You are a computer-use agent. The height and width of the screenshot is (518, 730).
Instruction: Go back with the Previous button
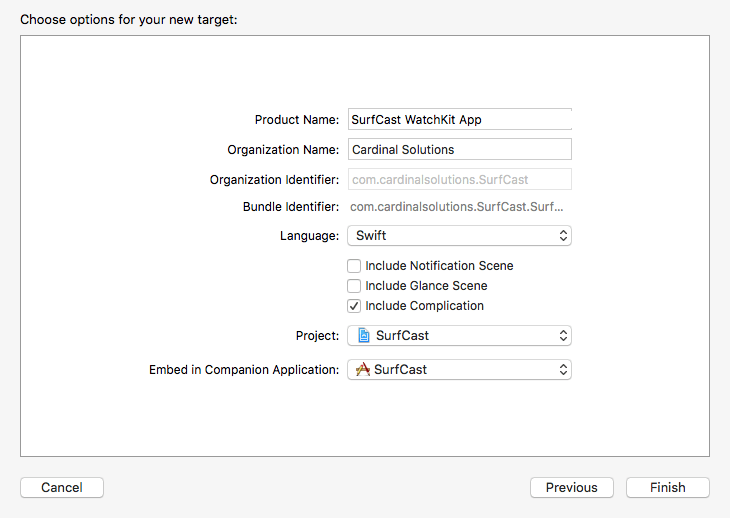(571, 488)
